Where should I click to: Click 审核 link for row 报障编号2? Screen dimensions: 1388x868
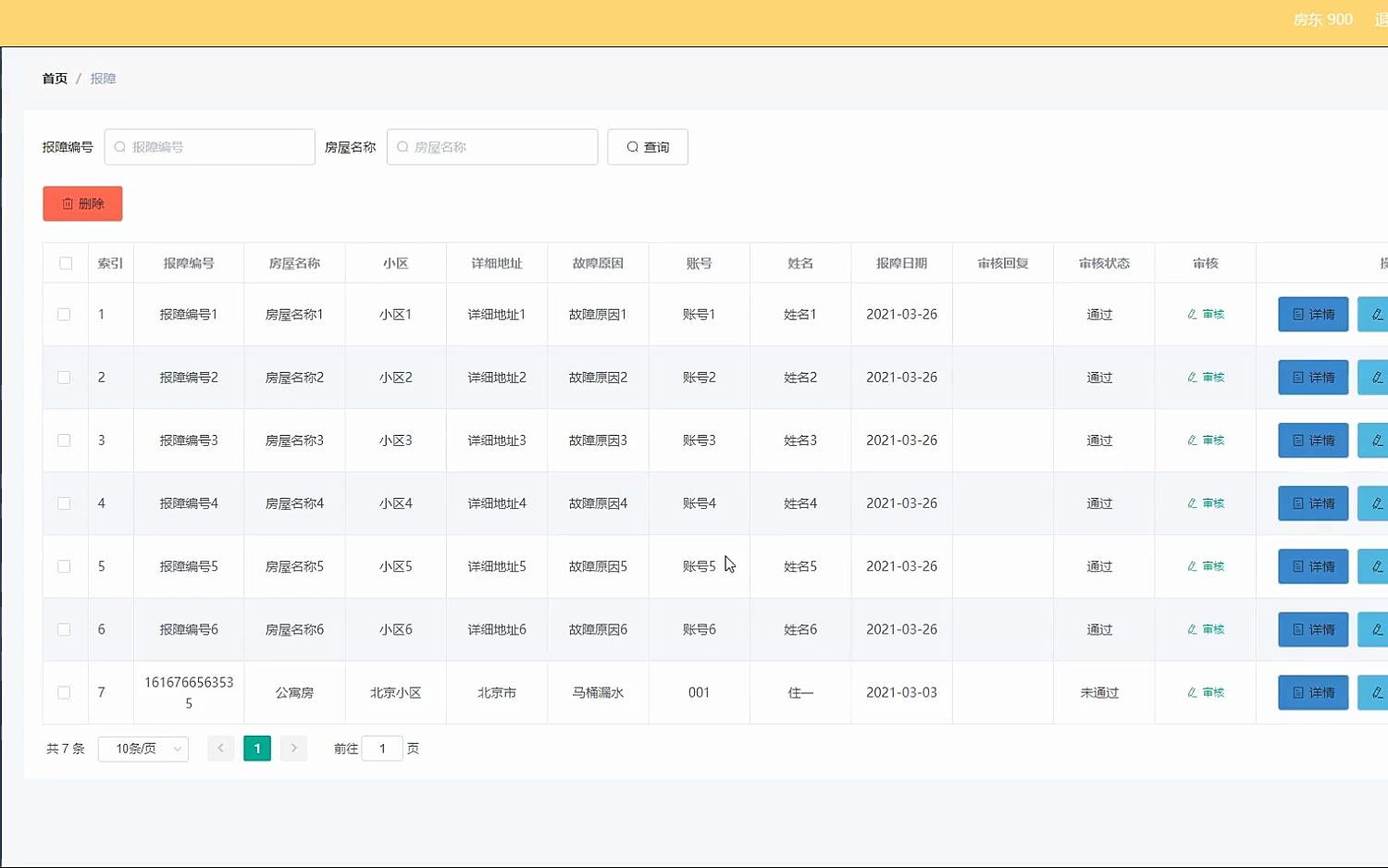1206,378
